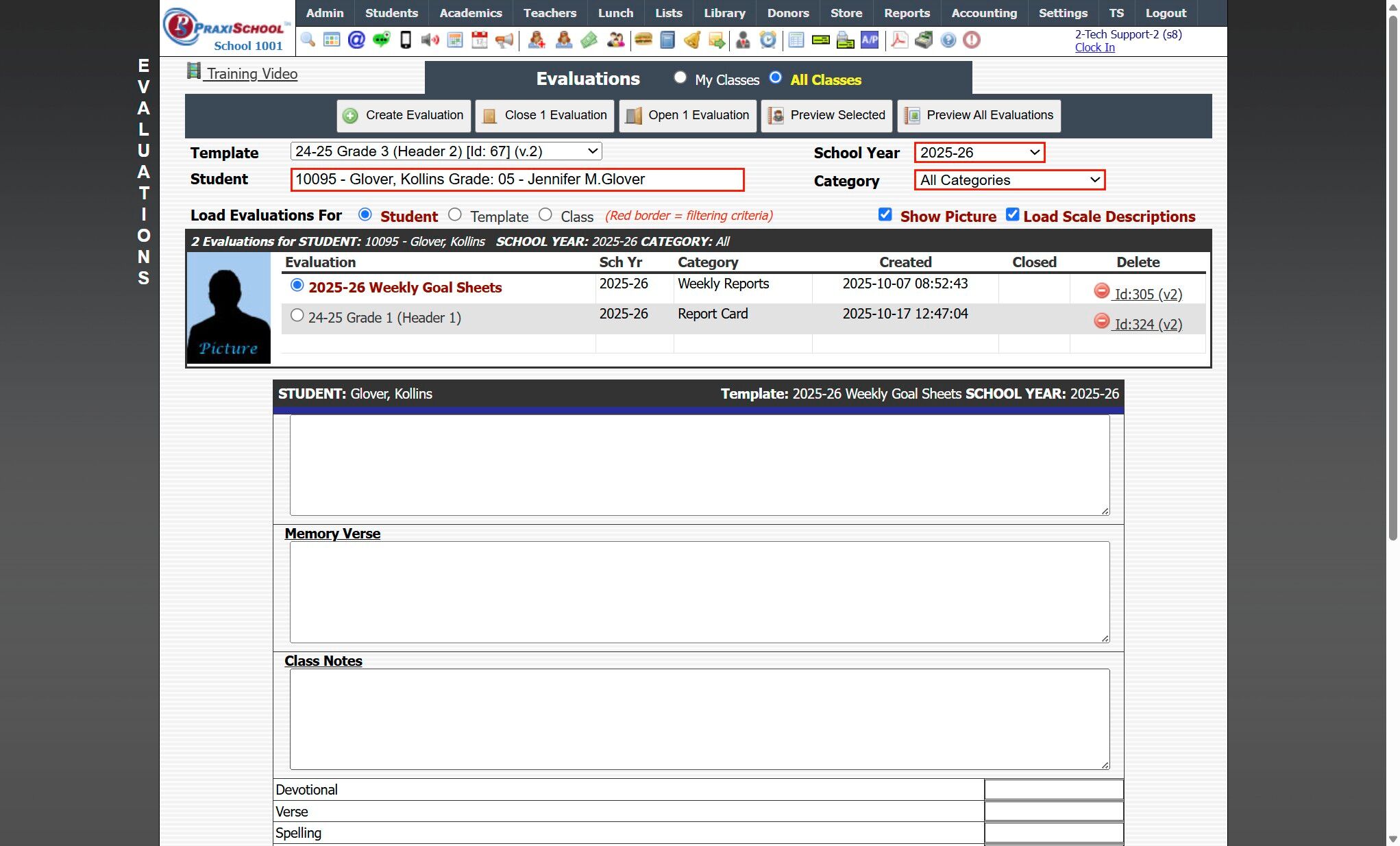
Task: Select the My Classes radio button
Action: [680, 77]
